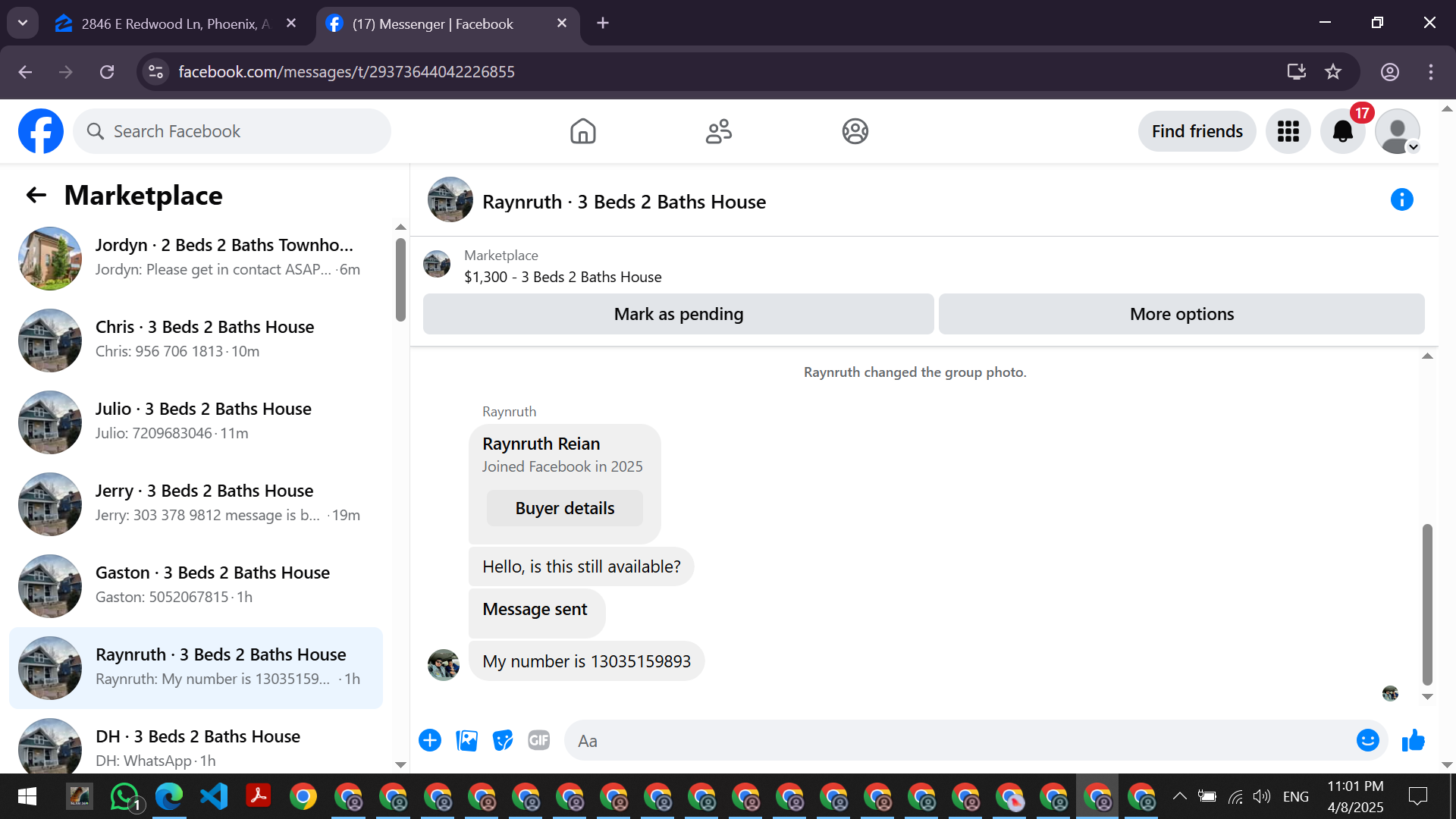Send a thumbs-up like
Viewport: 1456px width, 819px height.
[1414, 740]
